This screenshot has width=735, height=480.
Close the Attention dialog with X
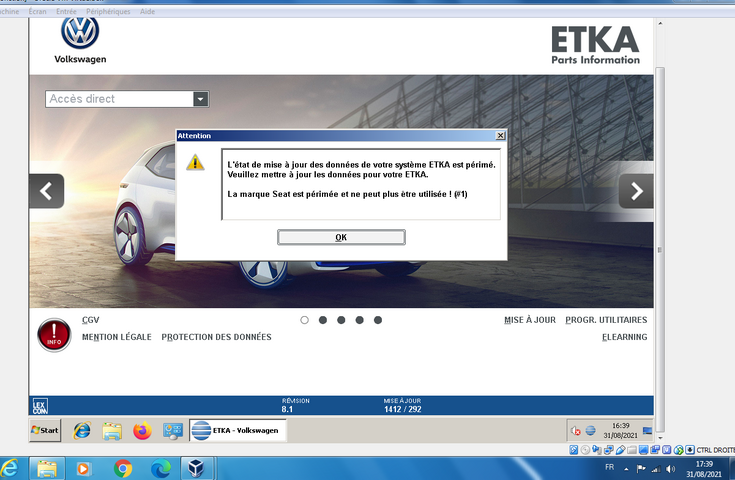(x=500, y=135)
